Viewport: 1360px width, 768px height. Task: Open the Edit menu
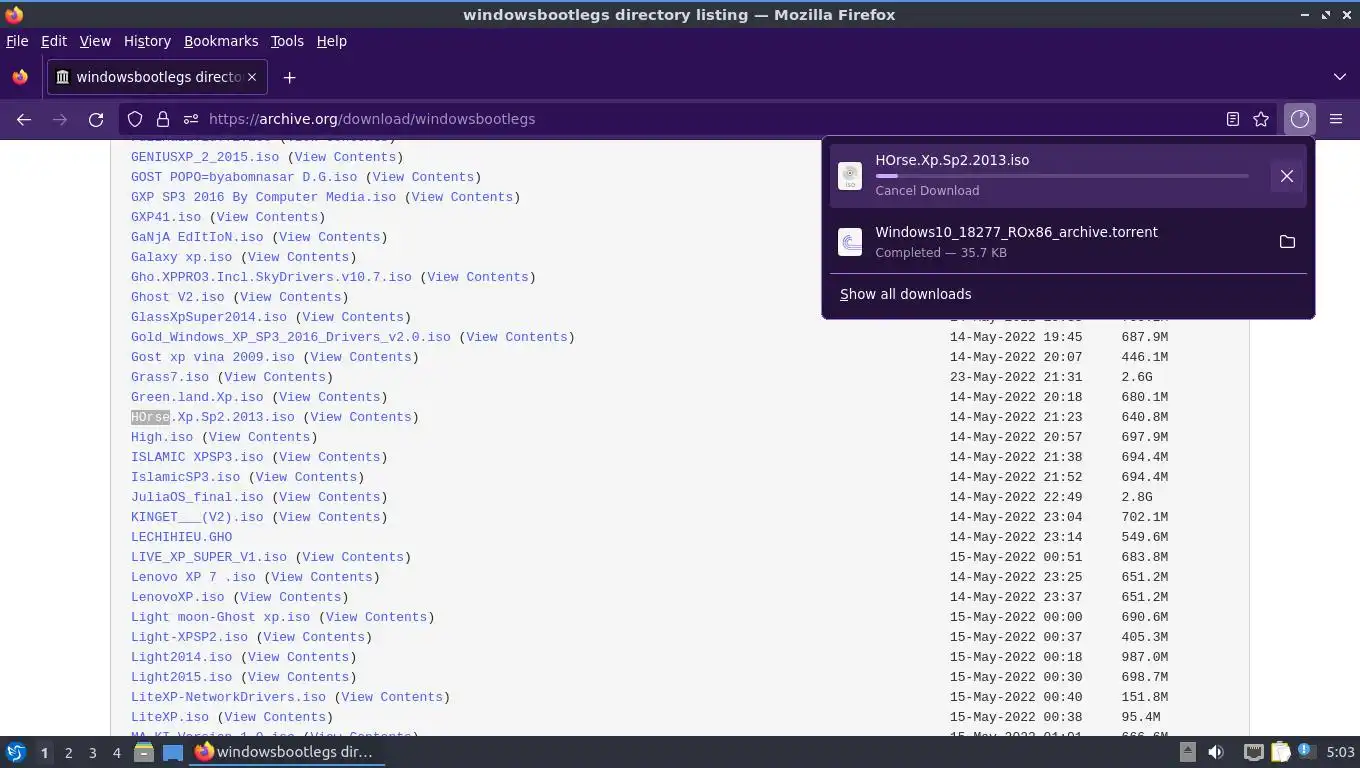tap(54, 41)
